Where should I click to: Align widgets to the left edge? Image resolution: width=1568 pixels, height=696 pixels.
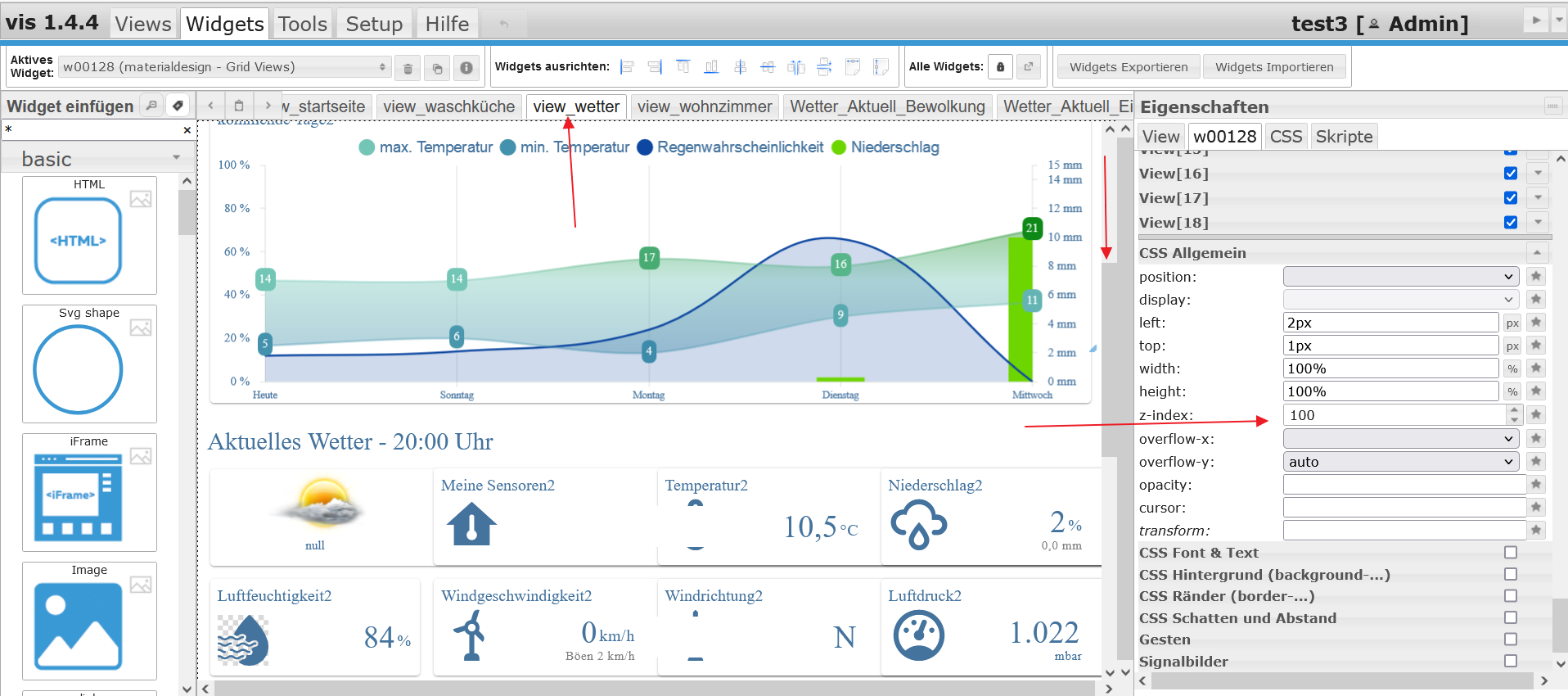pos(628,67)
